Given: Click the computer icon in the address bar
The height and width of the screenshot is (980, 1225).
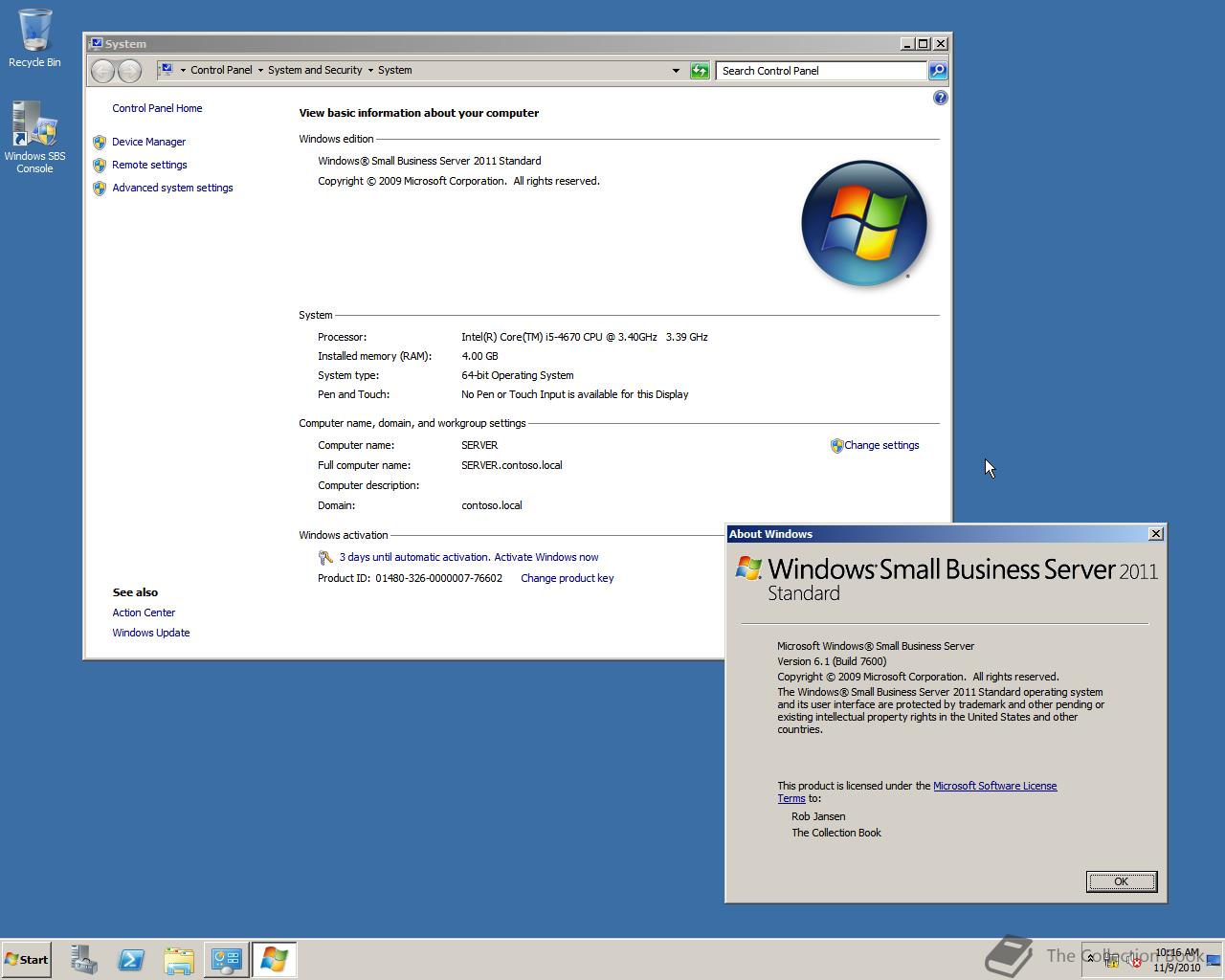Looking at the screenshot, I should coord(166,70).
